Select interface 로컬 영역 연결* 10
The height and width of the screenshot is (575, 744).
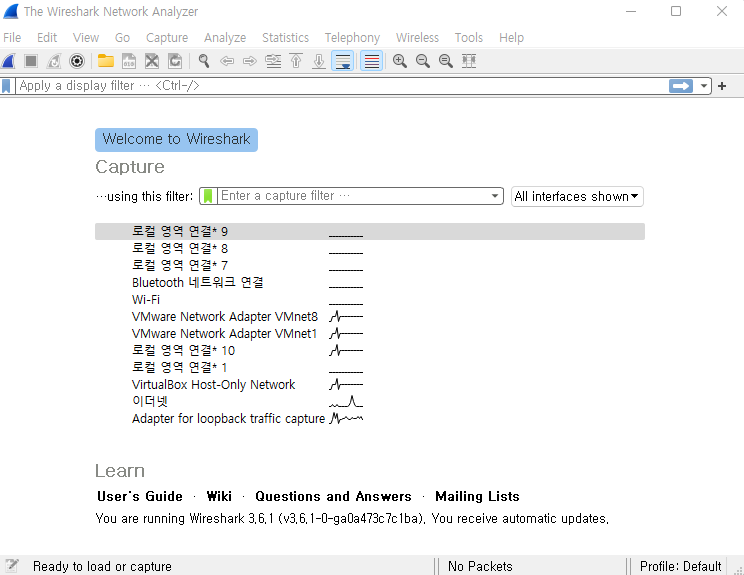pyautogui.click(x=370, y=351)
